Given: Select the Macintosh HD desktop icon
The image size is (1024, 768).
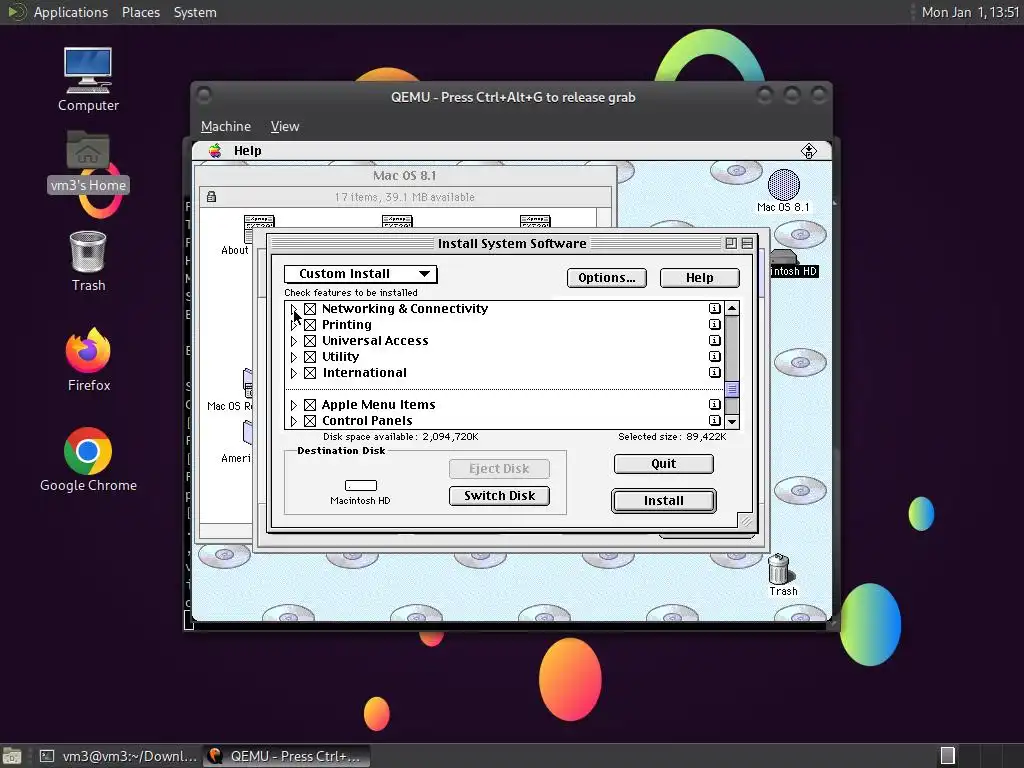Looking at the screenshot, I should [793, 264].
